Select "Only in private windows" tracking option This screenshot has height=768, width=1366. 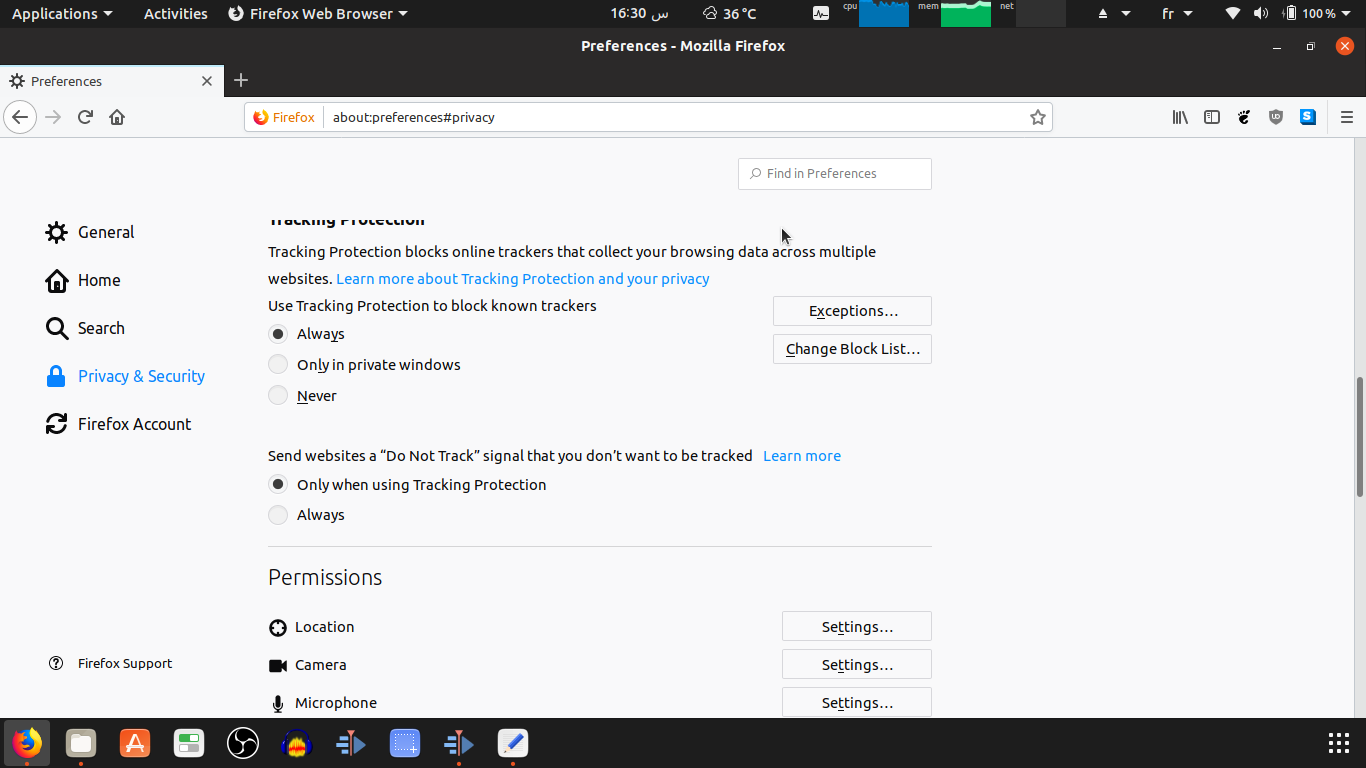pos(364,365)
